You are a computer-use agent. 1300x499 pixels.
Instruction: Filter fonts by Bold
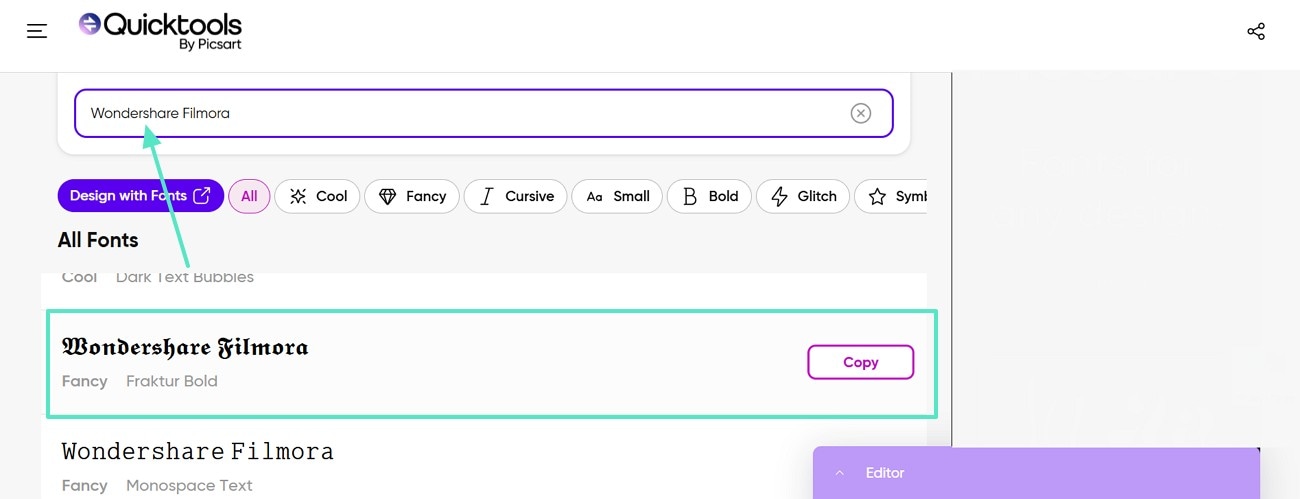click(x=709, y=196)
